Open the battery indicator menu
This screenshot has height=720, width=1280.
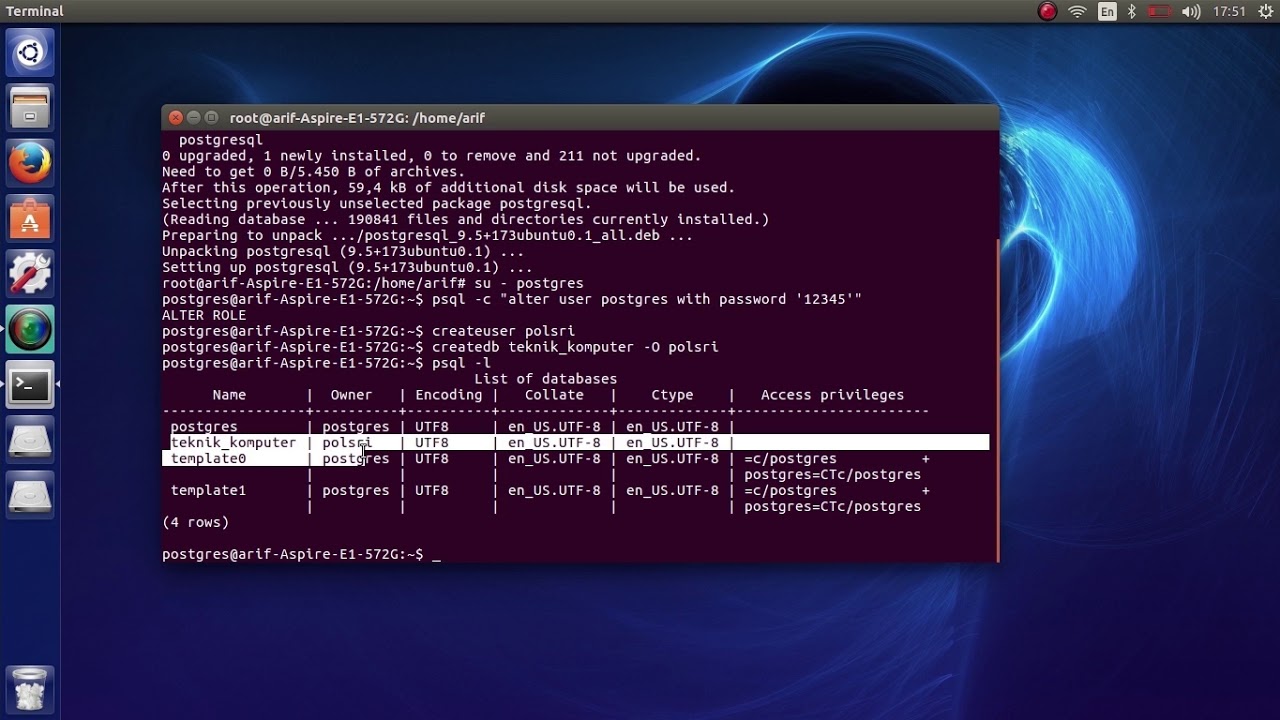pyautogui.click(x=1160, y=12)
